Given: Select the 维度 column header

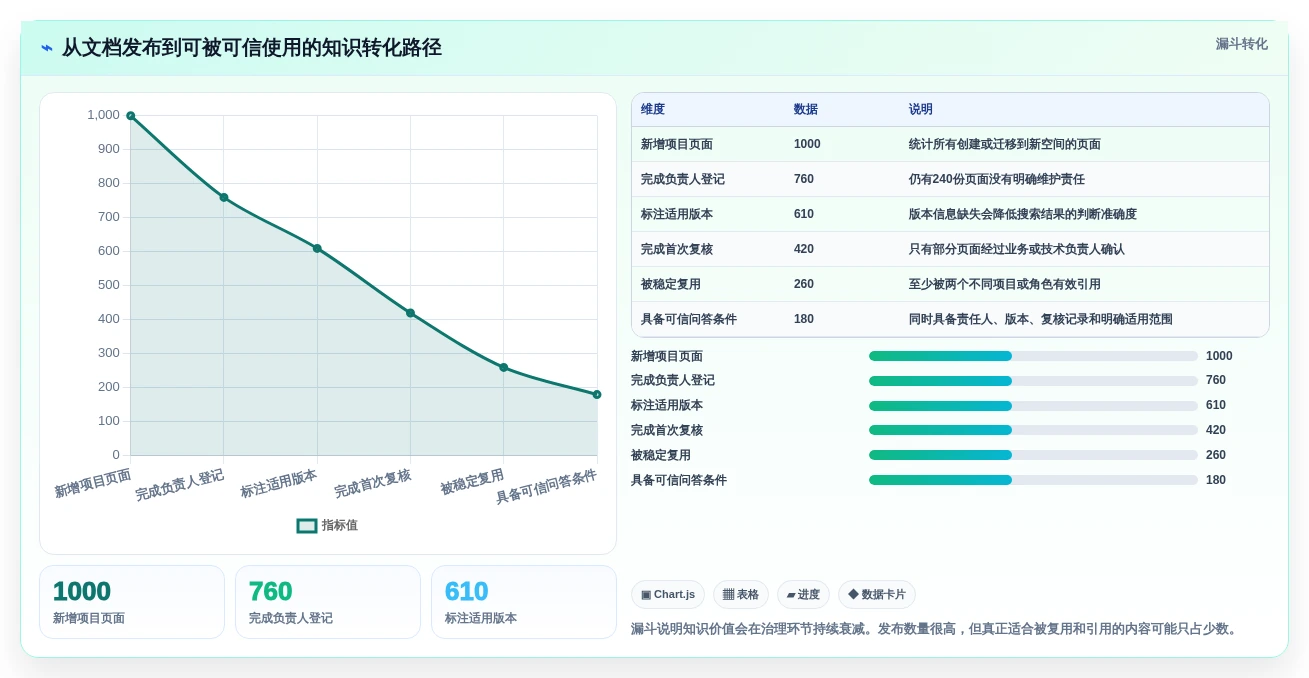Looking at the screenshot, I should click(x=653, y=109).
